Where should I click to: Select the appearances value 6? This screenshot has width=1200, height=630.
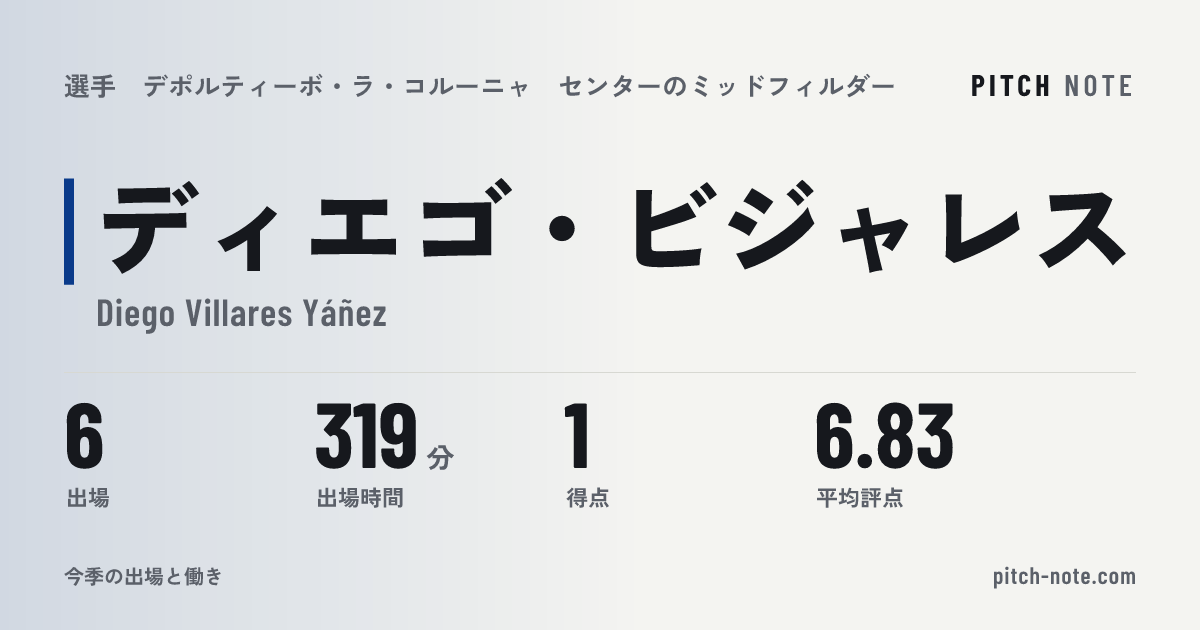[x=85, y=436]
